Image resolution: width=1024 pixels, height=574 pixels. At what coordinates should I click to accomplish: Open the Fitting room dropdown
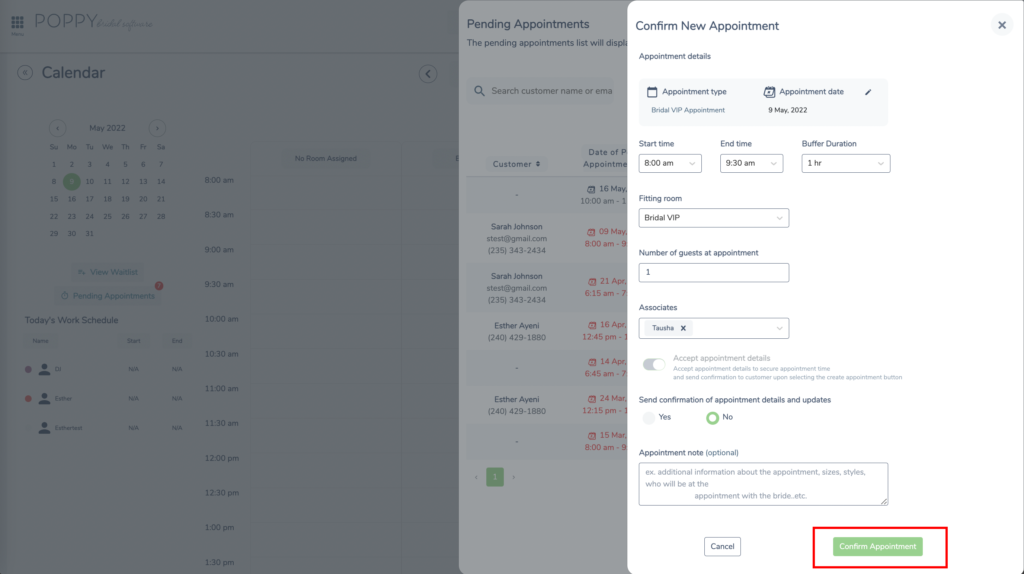point(714,218)
